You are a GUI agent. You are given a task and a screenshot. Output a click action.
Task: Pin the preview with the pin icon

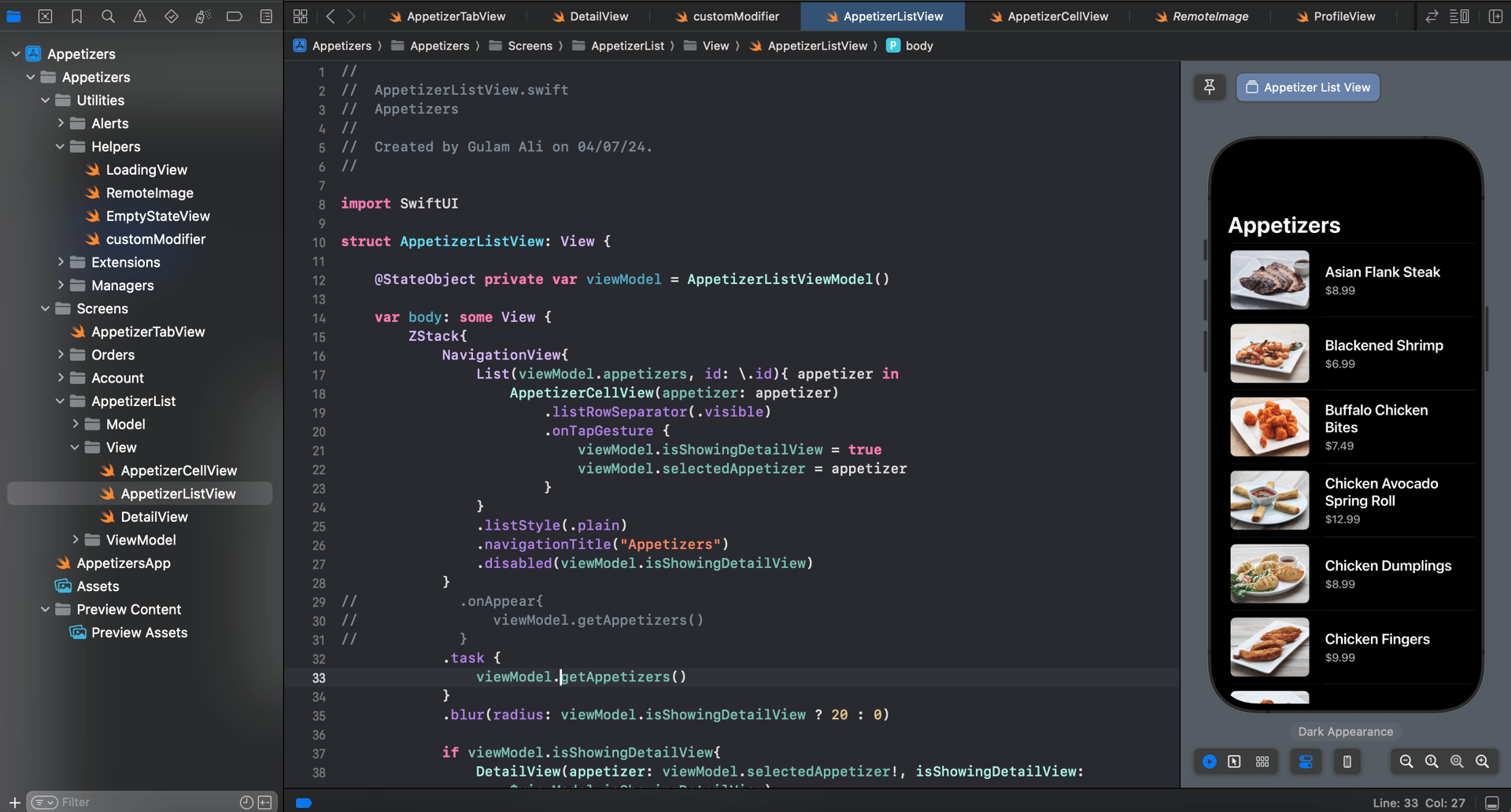coord(1210,87)
